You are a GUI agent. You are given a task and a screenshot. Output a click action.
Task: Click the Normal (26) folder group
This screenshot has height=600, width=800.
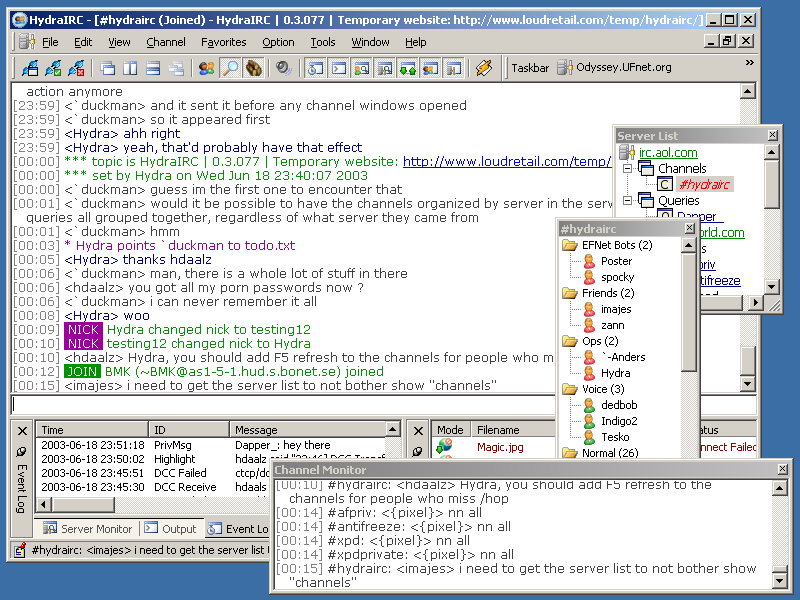click(x=610, y=453)
